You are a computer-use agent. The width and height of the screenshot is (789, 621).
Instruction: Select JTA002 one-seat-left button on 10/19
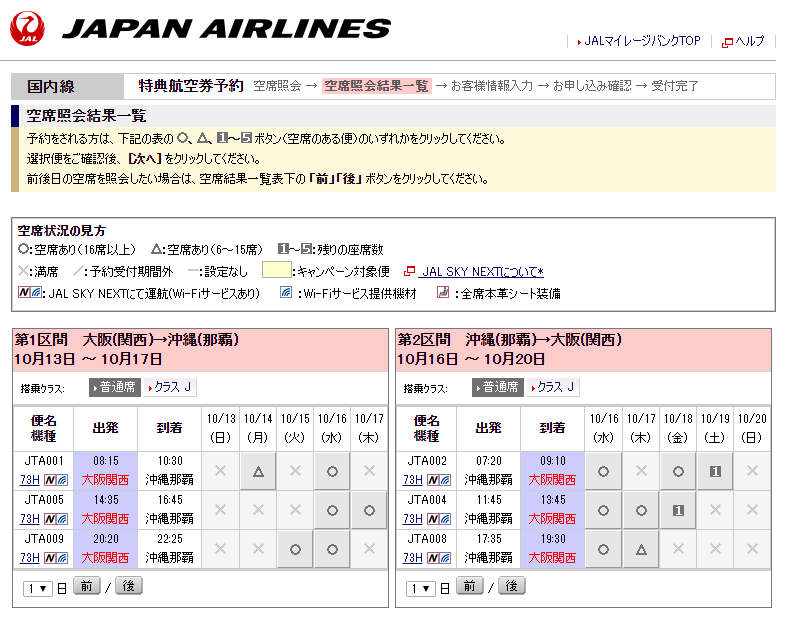715,471
